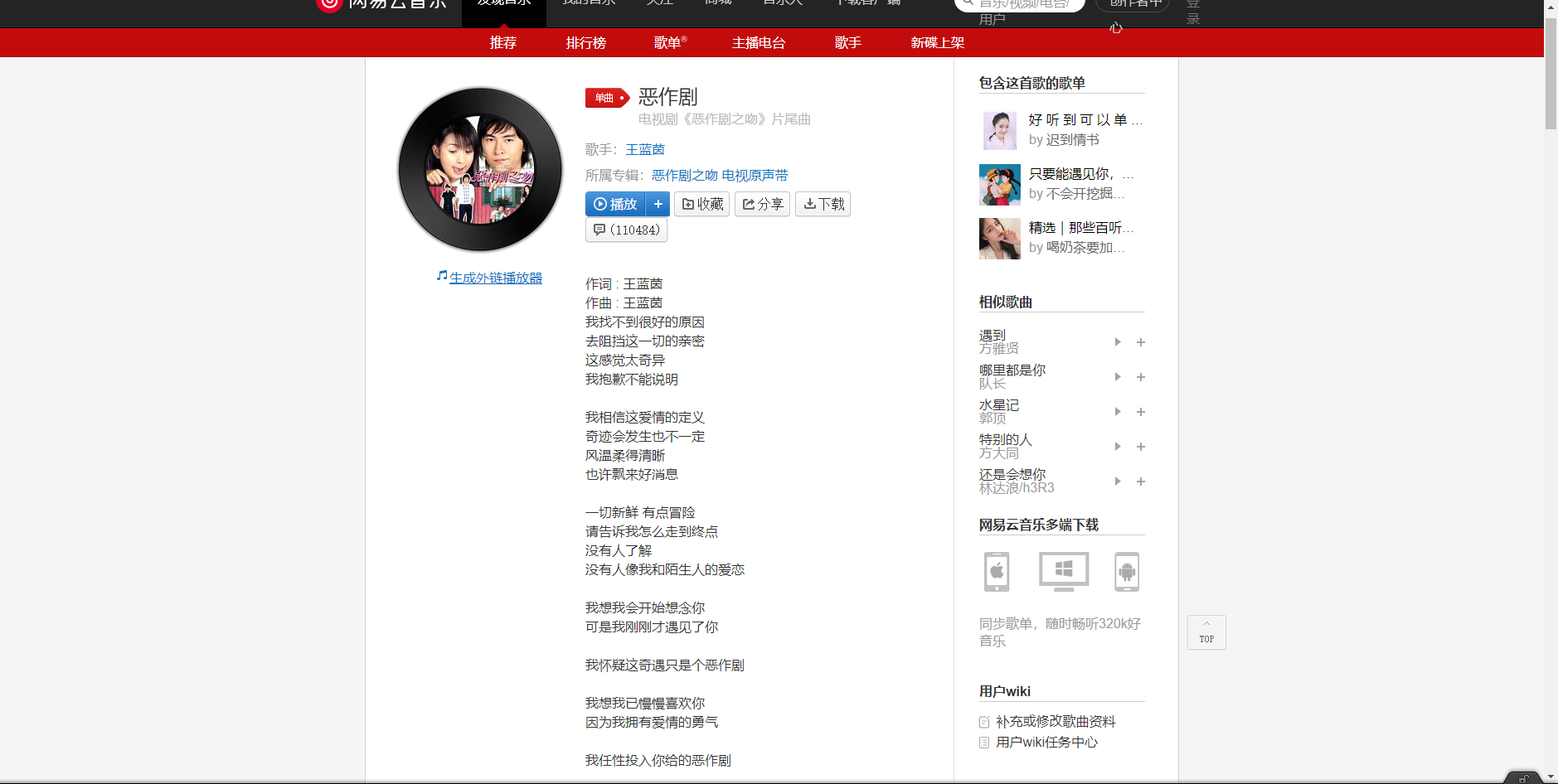Download the song with 下载
The height and width of the screenshot is (784, 1558).
[823, 204]
